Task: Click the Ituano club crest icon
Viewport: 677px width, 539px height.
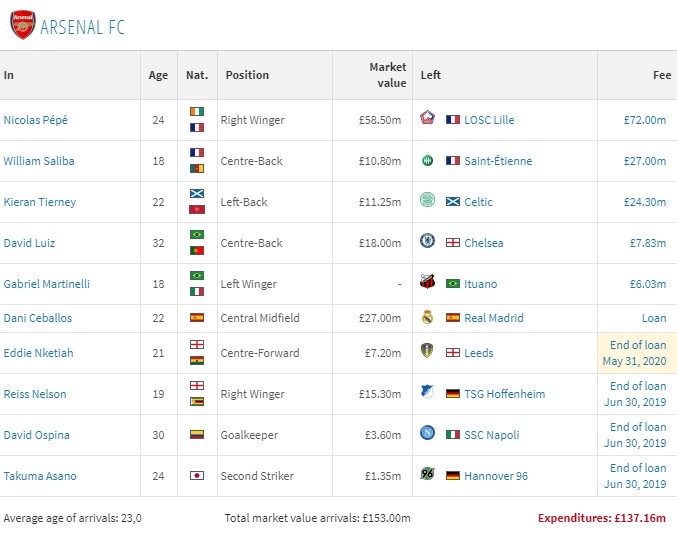Action: [x=428, y=284]
